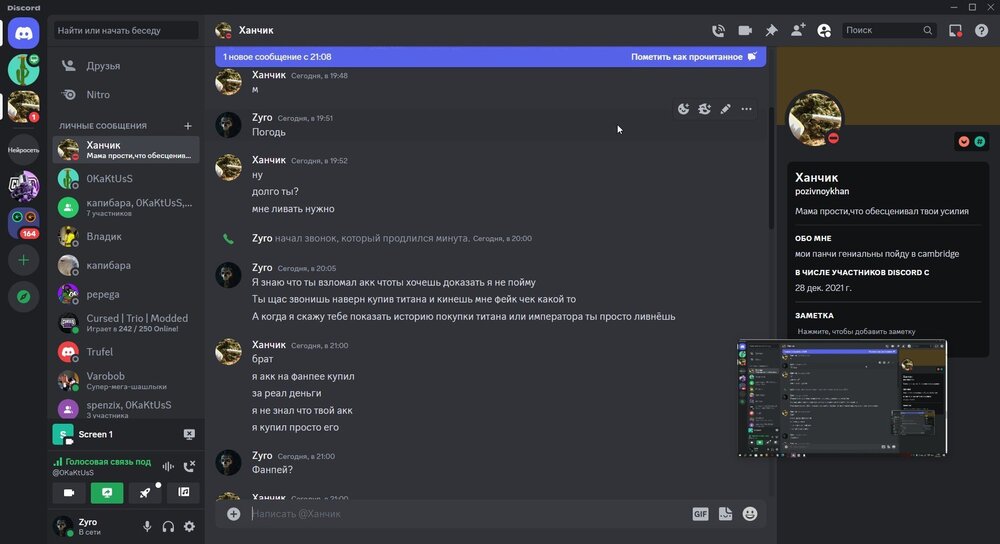Open the GIF picker
Screen dimensions: 1000x544
(x=700, y=513)
